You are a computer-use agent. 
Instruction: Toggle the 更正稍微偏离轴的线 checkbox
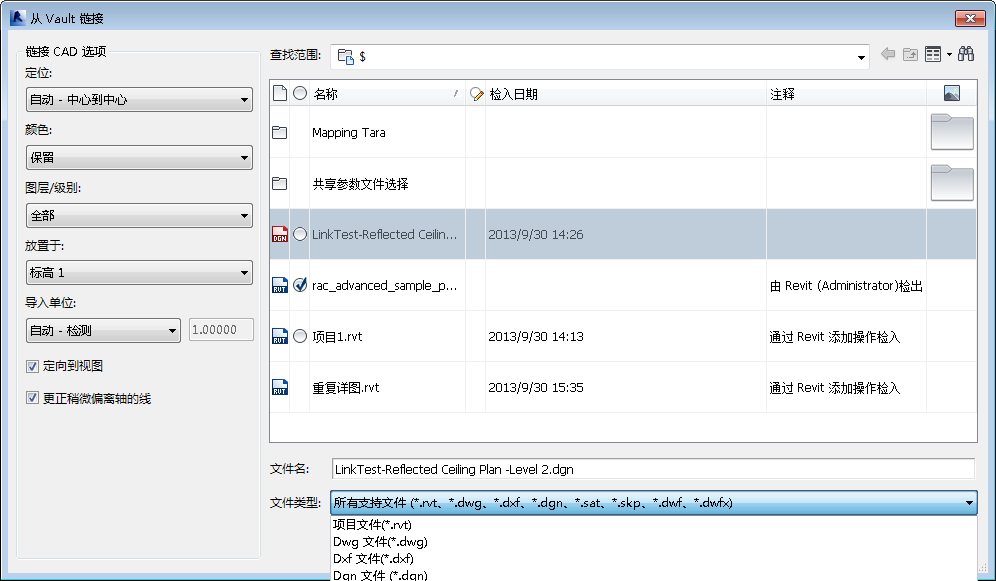32,398
